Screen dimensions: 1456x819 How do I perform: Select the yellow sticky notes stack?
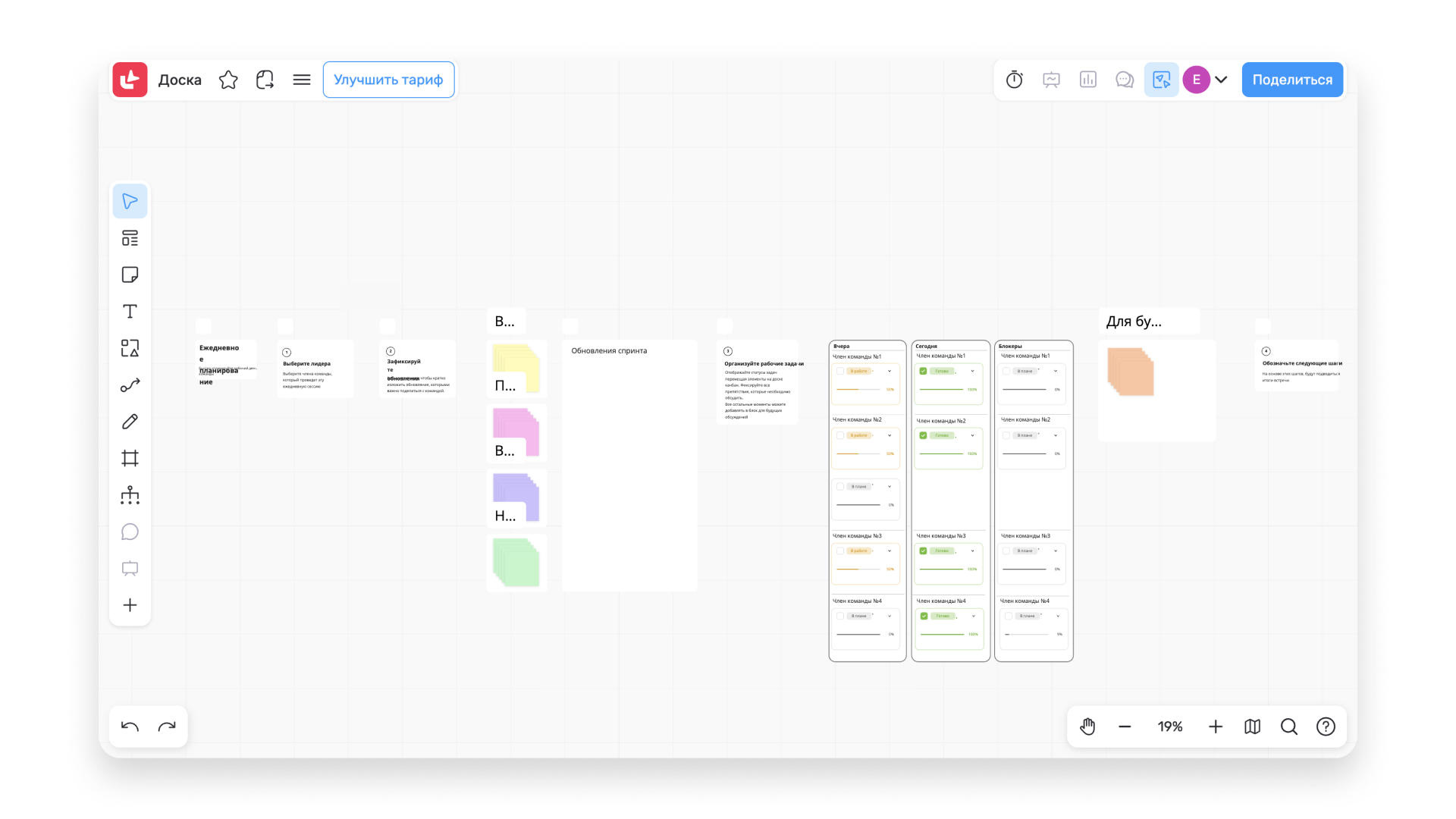pos(516,367)
